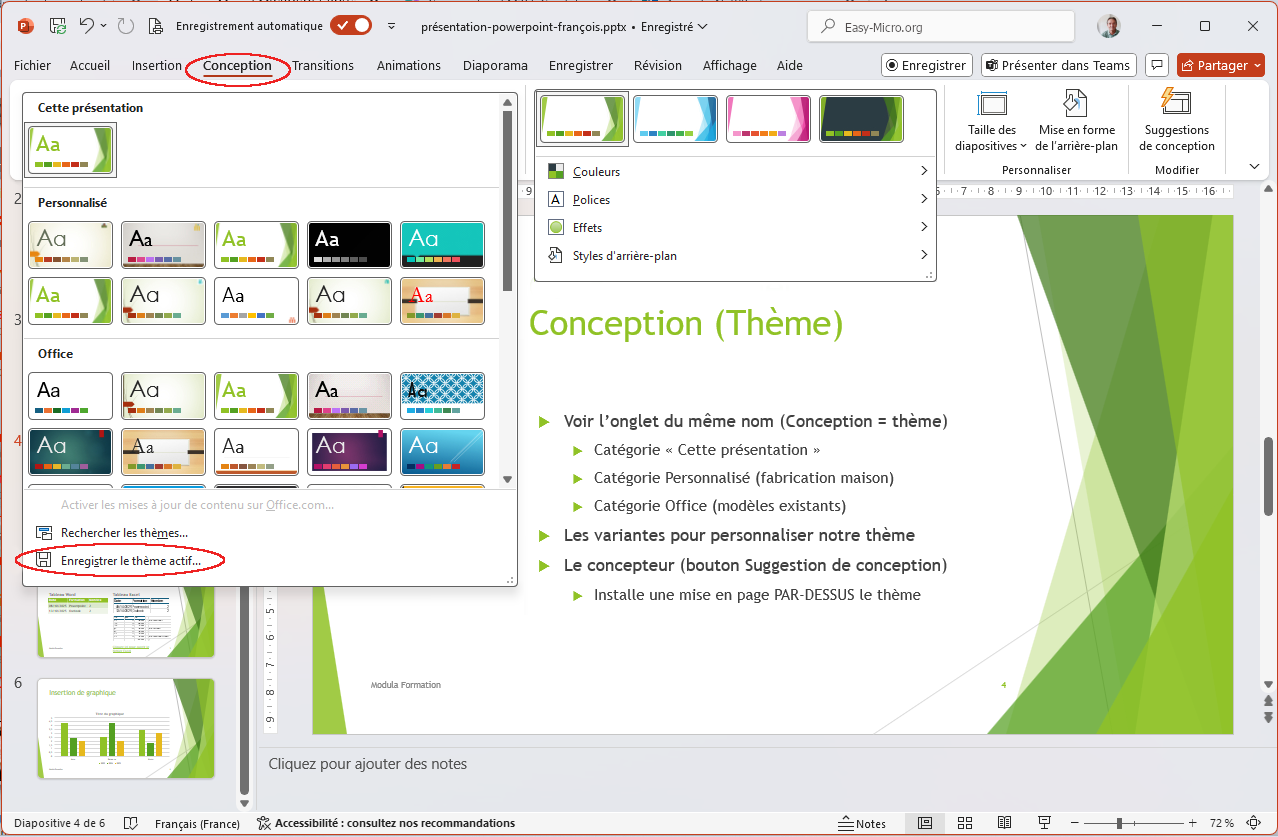Switch to reading view icon
Screen dimensions: 1278x837
click(1005, 823)
